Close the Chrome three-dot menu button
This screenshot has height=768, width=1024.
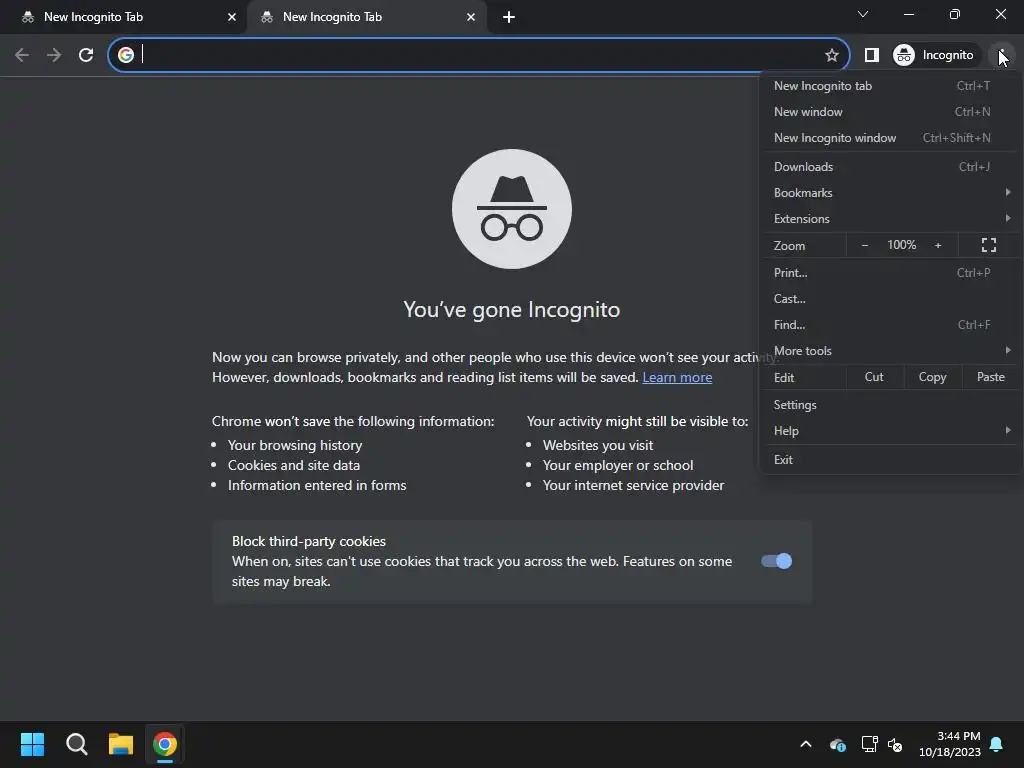coord(1001,55)
